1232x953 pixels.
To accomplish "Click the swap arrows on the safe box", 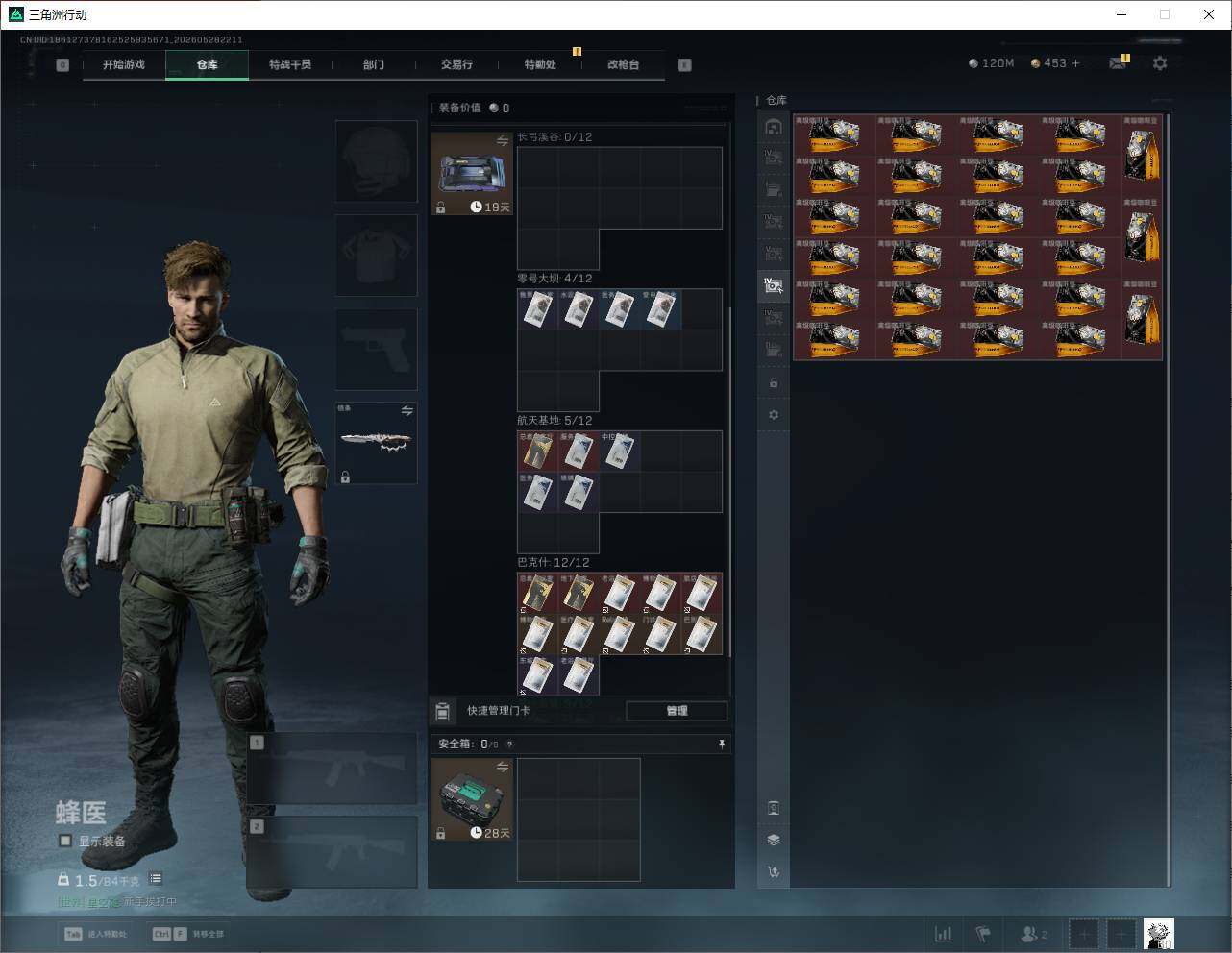I will click(502, 767).
